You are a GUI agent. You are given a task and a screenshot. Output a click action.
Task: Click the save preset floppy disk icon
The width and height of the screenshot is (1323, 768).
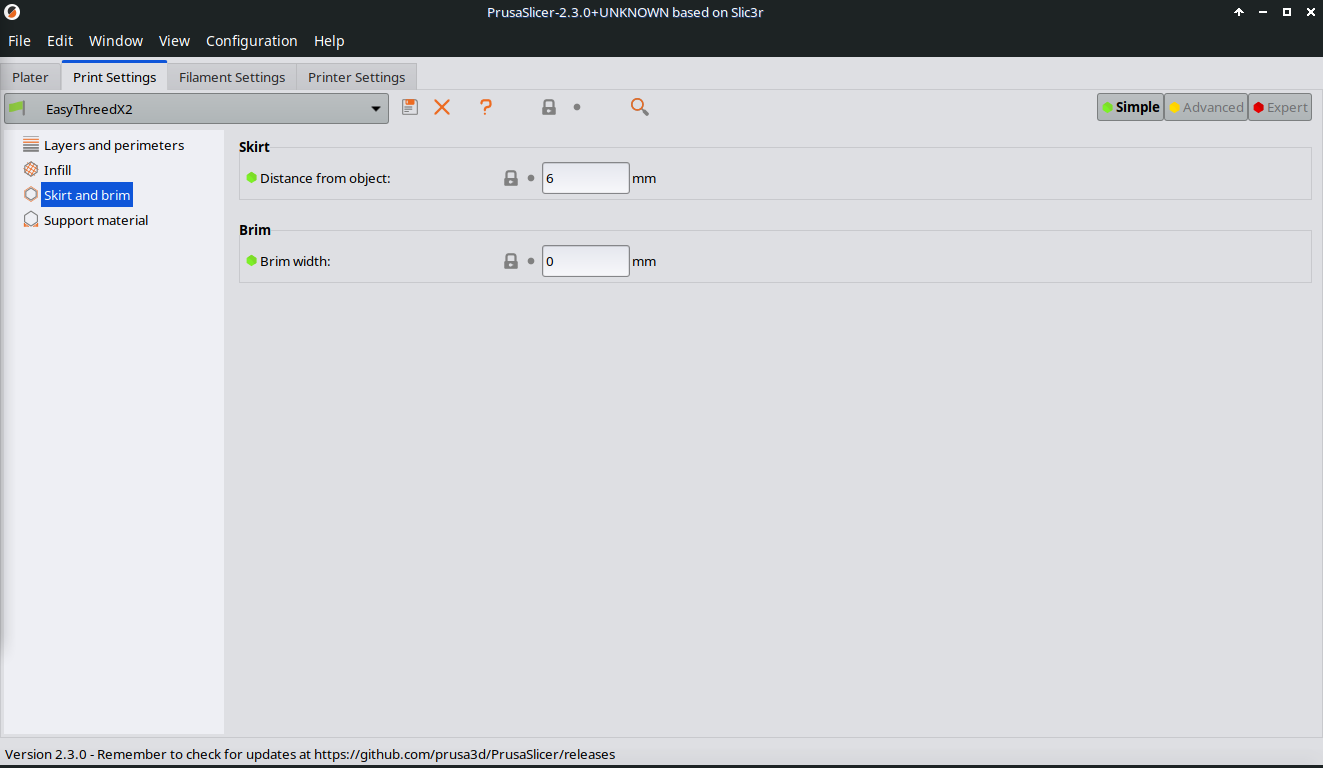coord(410,107)
